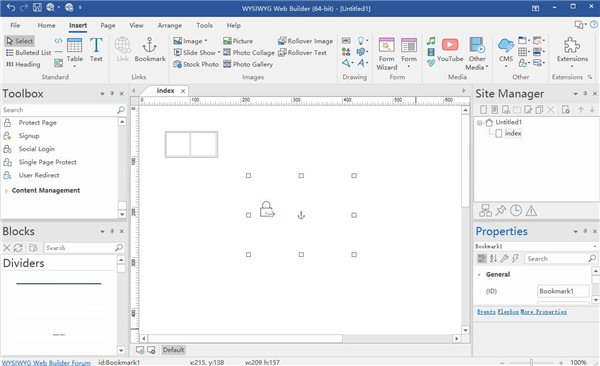
Task: Pin the Properties panel
Action: (585, 231)
